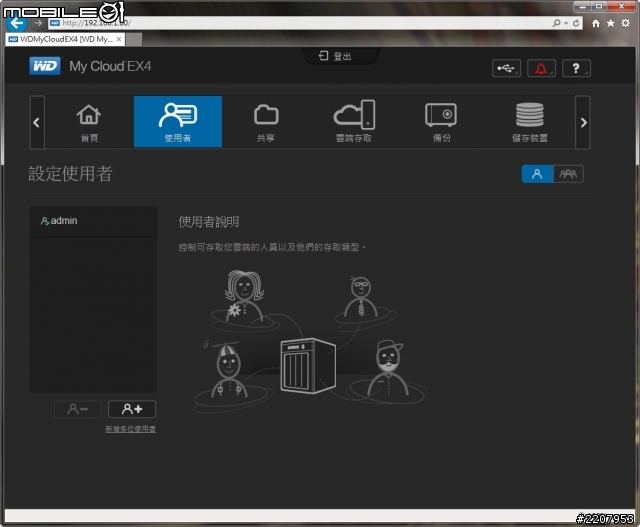Open the address bar dropdown arrow

point(566,23)
